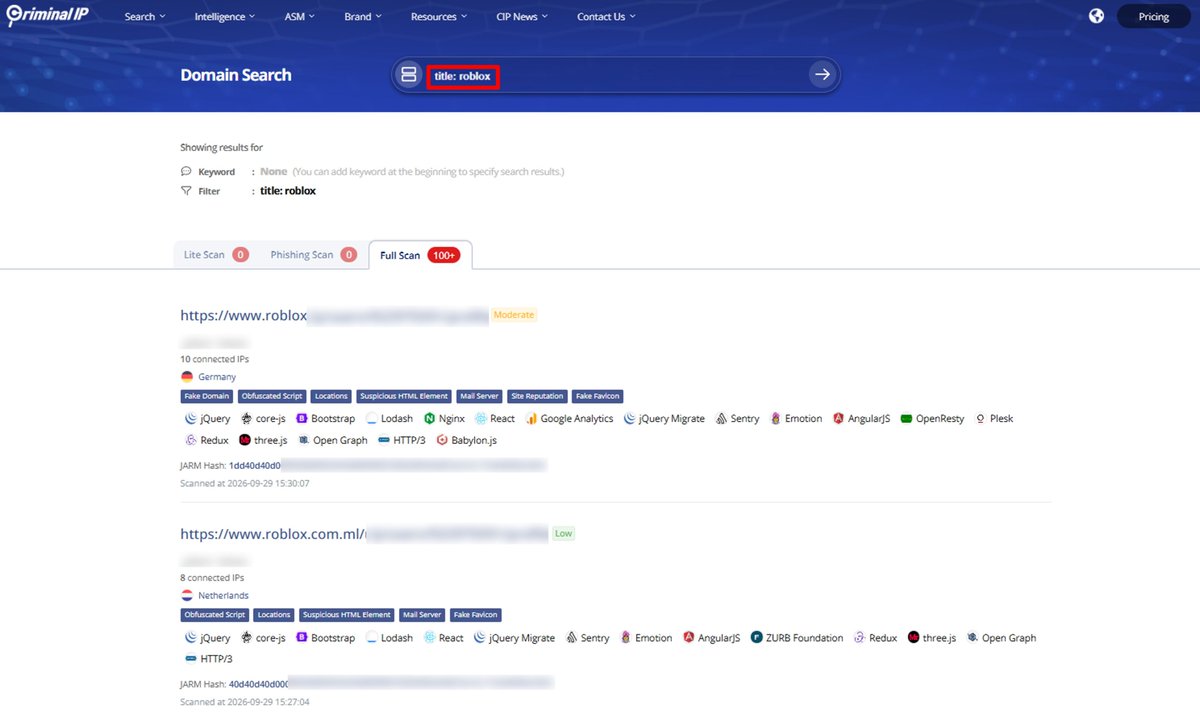Click core-js label in second result
The height and width of the screenshot is (714, 1200).
271,638
